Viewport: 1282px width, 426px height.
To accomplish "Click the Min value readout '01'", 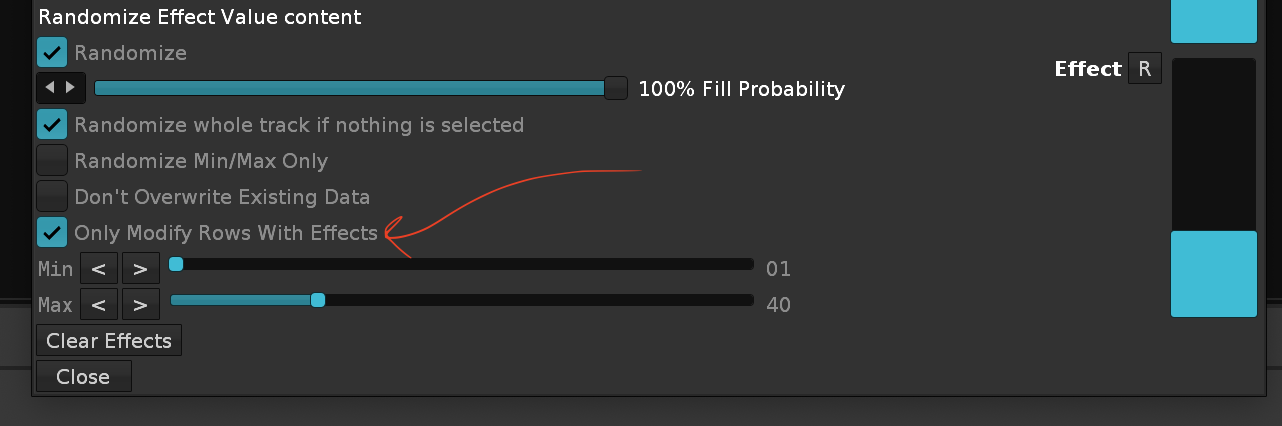I will 778,268.
